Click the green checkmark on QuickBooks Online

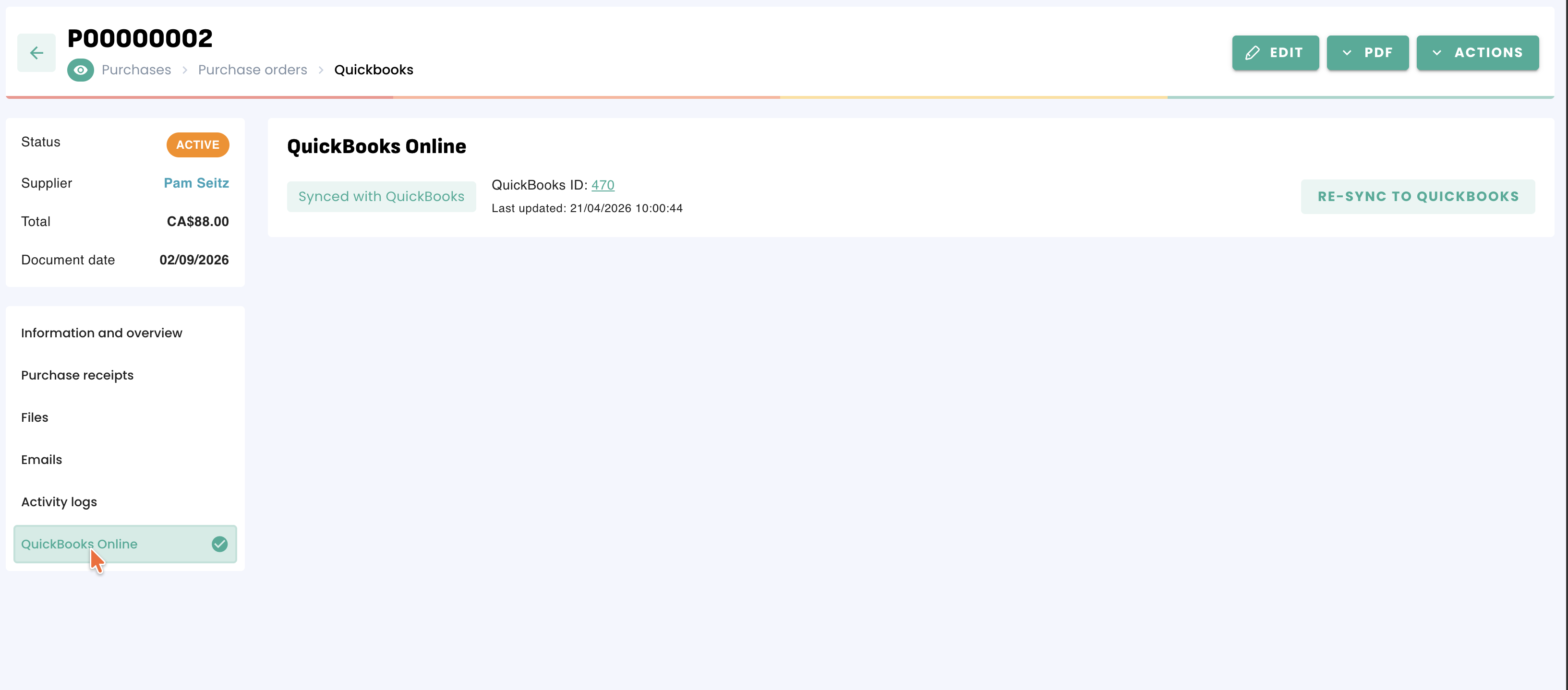220,544
